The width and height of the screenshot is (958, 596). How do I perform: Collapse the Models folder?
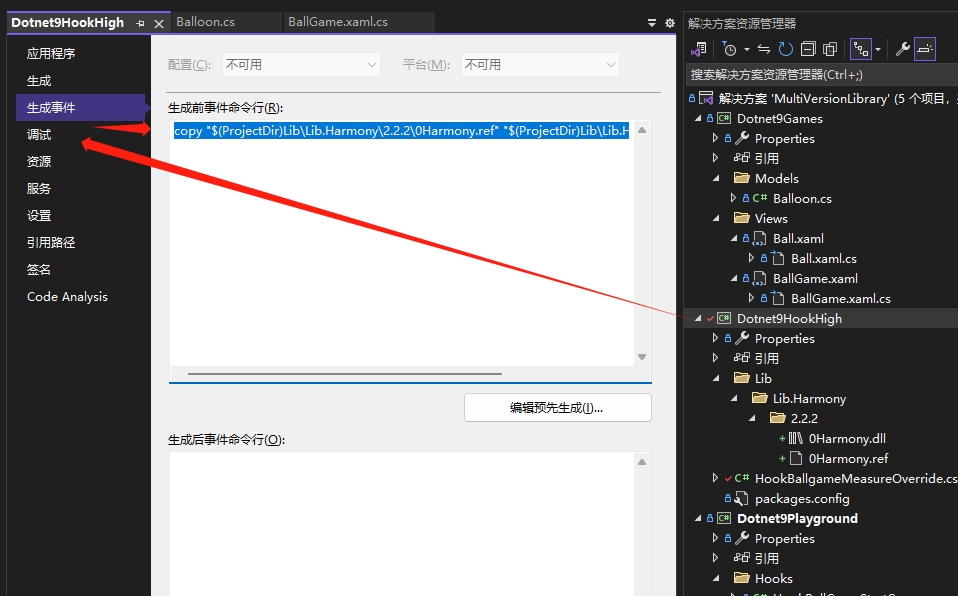[716, 178]
